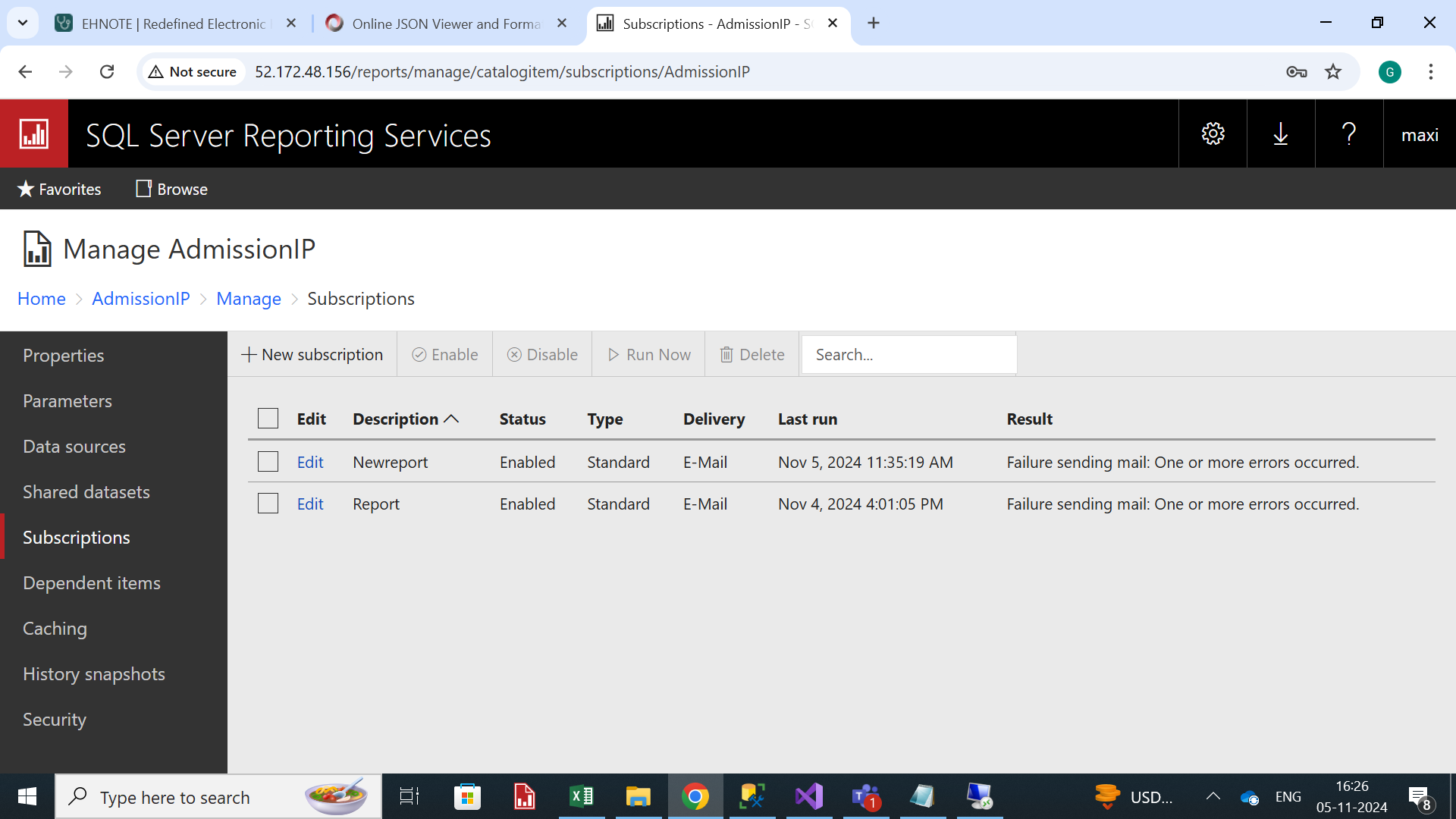This screenshot has height=819, width=1456.
Task: Close the Online JSON Viewer tab
Action: (x=562, y=24)
